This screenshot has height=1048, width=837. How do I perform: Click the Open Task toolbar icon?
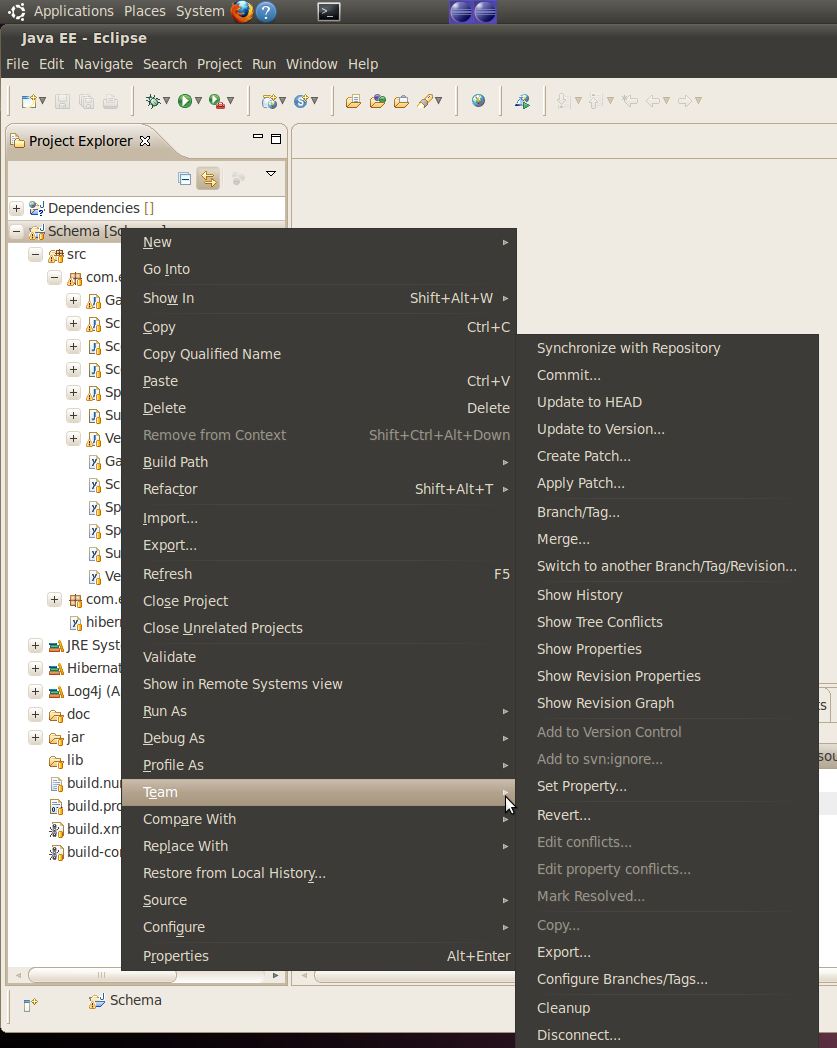click(x=401, y=101)
